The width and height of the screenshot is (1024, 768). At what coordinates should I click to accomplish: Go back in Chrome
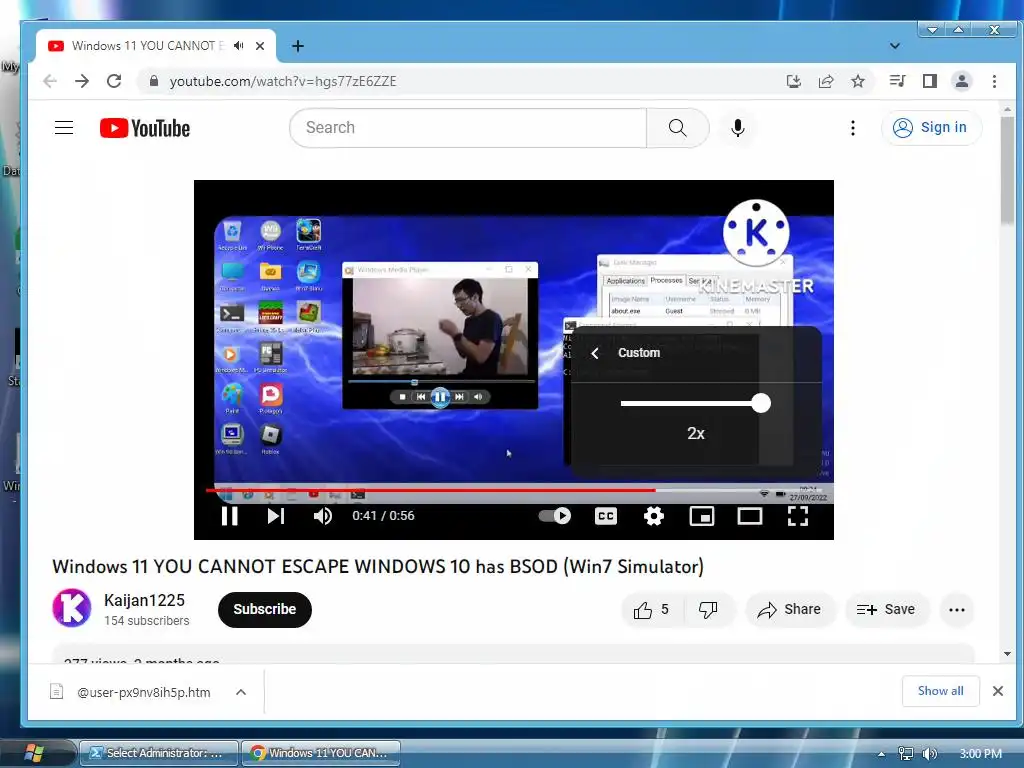point(50,81)
